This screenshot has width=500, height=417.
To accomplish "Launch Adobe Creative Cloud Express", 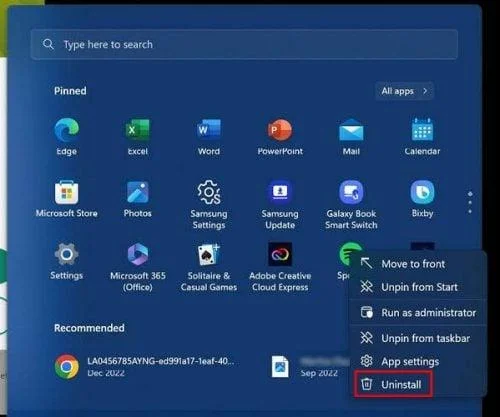I will coord(280,267).
